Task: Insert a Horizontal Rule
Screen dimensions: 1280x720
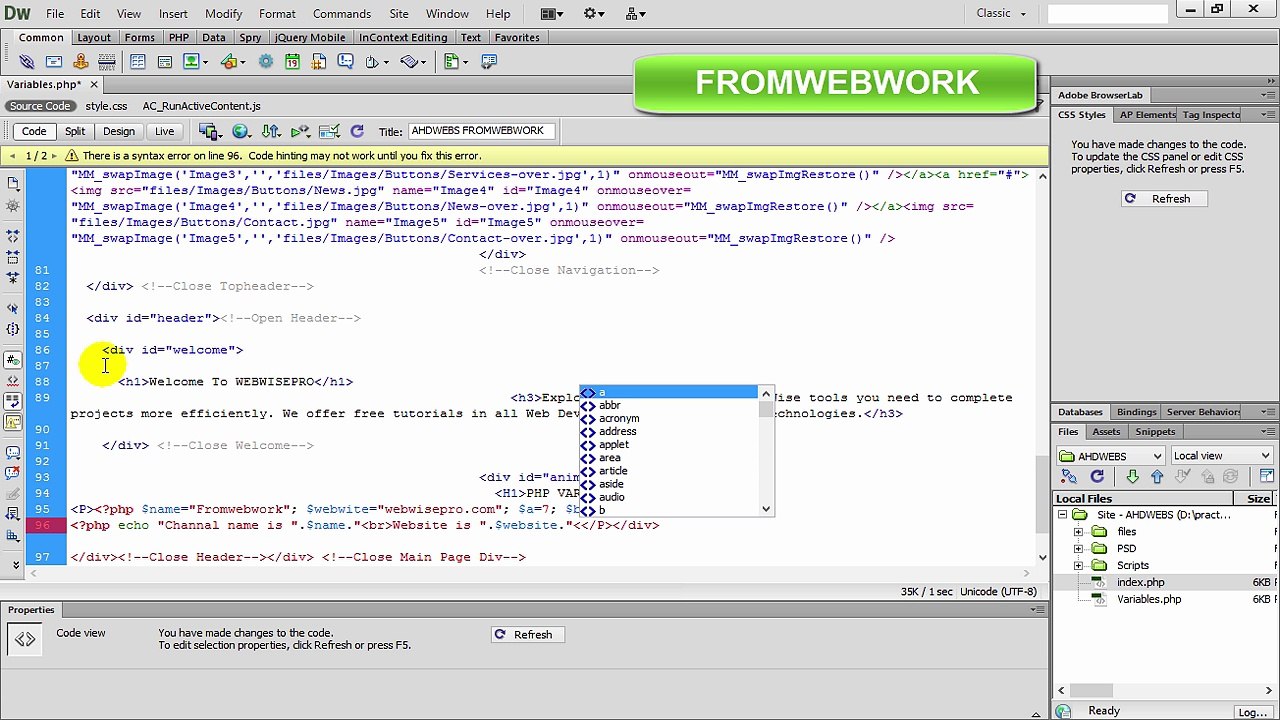Action: pos(108,62)
